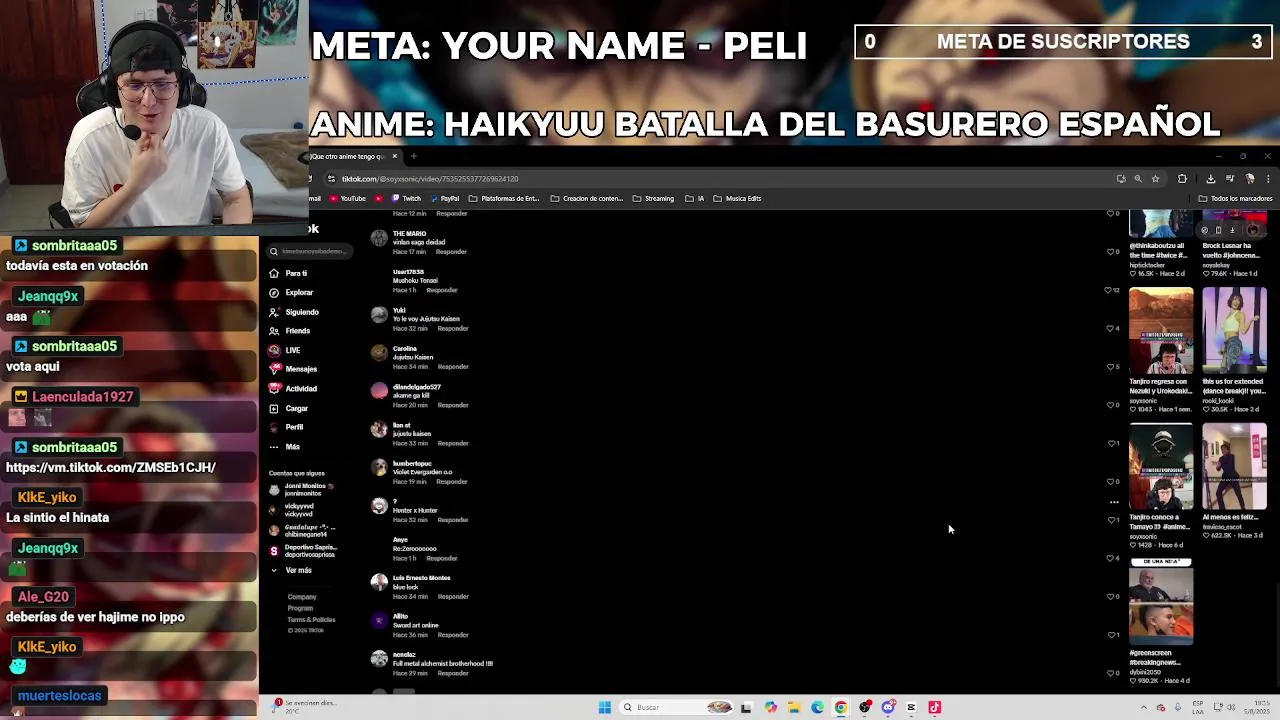The height and width of the screenshot is (720, 1280).
Task: Open Creacion de conten... bookmark folder
Action: pos(586,198)
